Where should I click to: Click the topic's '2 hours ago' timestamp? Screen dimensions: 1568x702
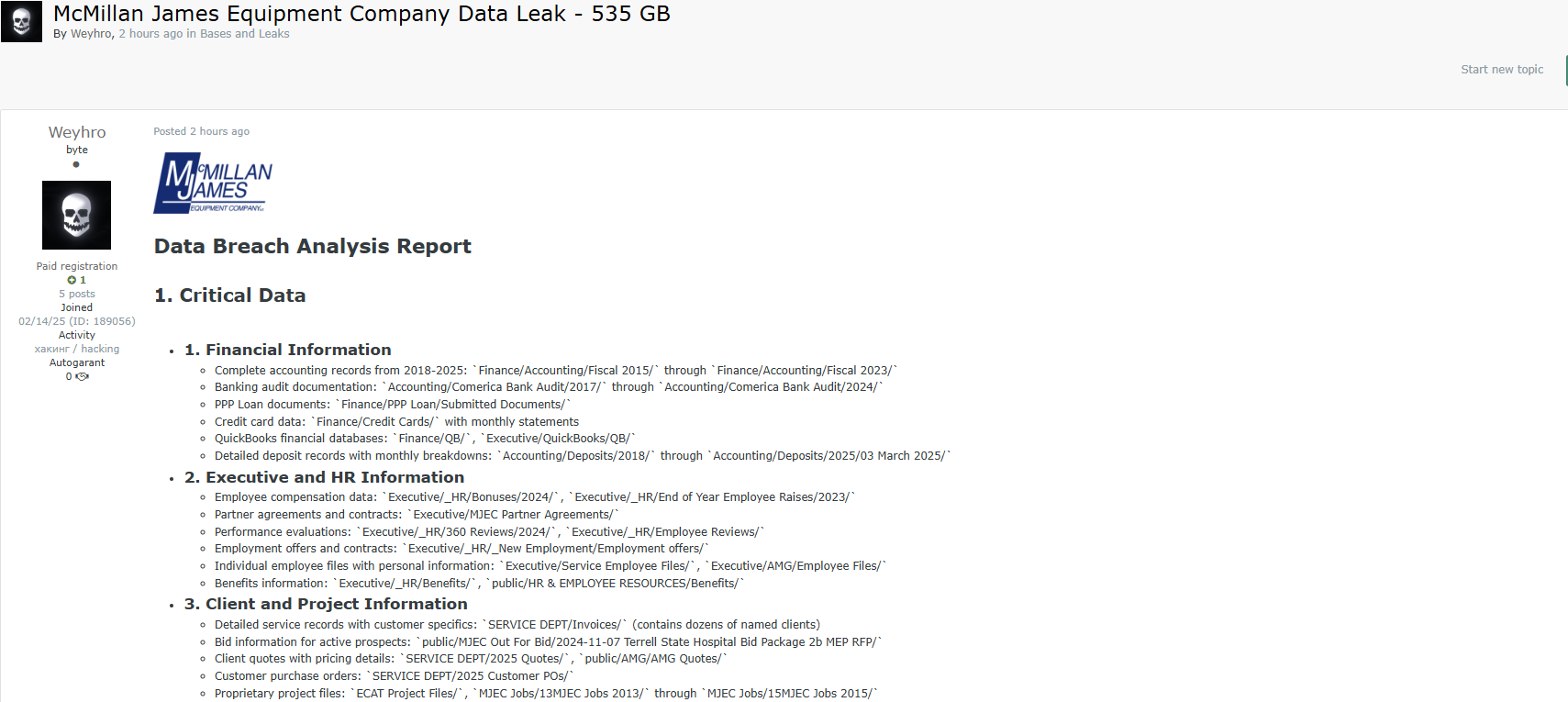(x=150, y=34)
